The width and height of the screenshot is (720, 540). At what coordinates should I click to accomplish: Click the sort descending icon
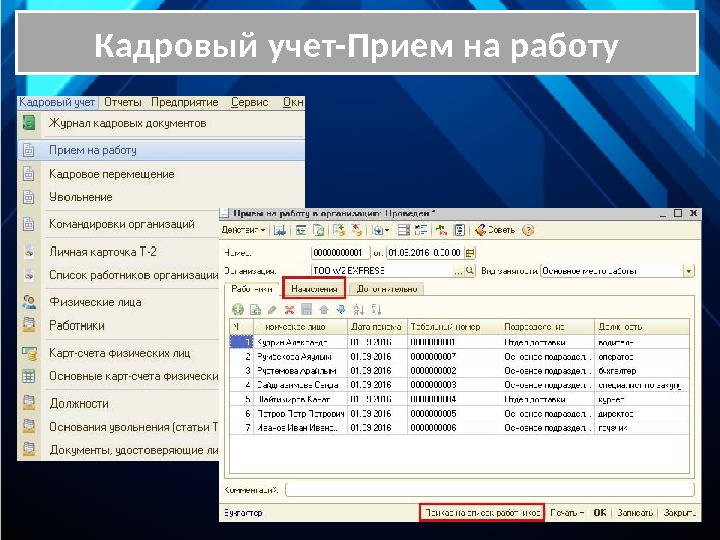(376, 309)
